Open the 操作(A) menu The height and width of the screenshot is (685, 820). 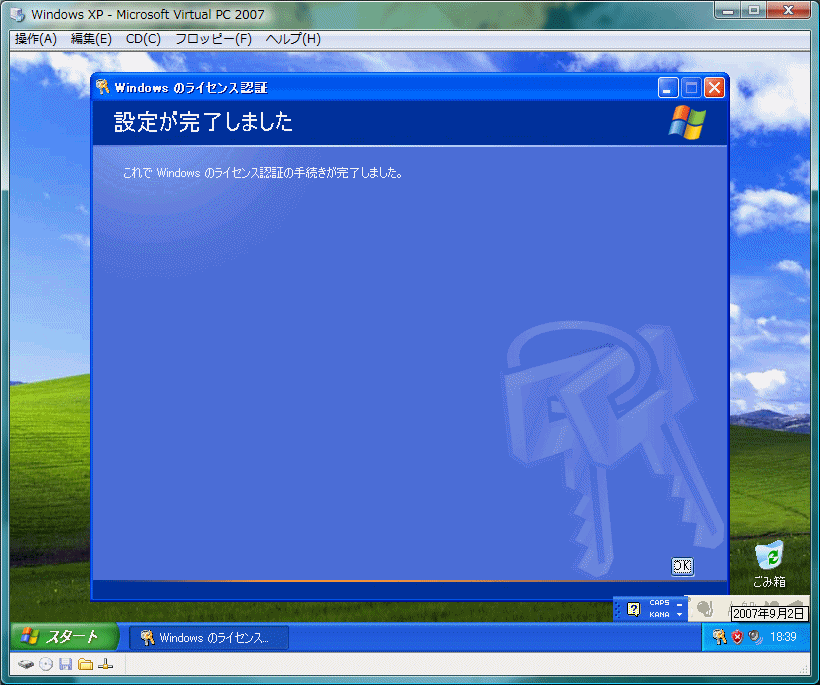click(x=36, y=39)
